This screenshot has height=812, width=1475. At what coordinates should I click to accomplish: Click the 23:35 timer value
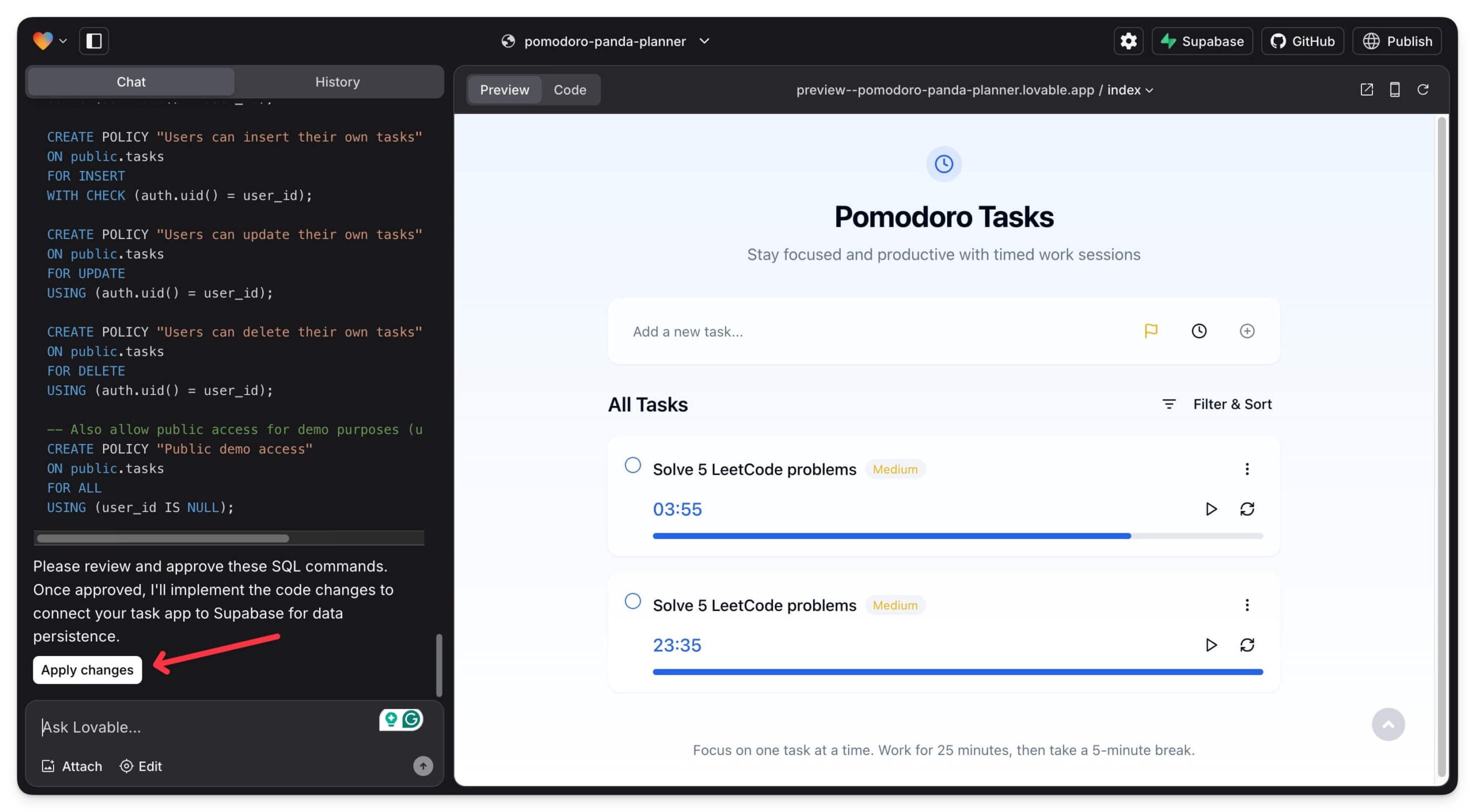point(677,645)
